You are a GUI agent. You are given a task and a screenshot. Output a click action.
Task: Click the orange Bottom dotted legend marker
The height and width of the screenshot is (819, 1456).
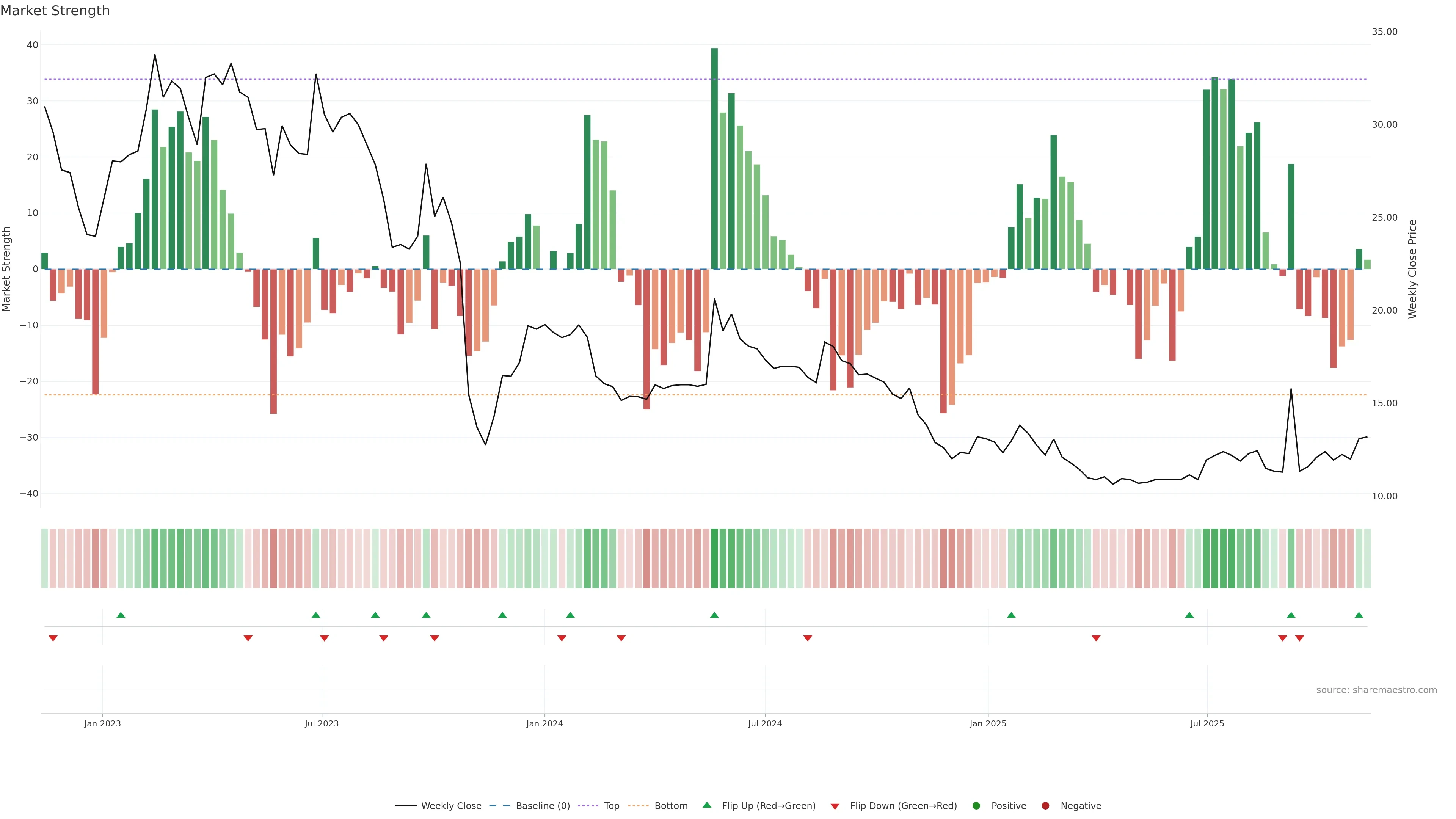638,805
